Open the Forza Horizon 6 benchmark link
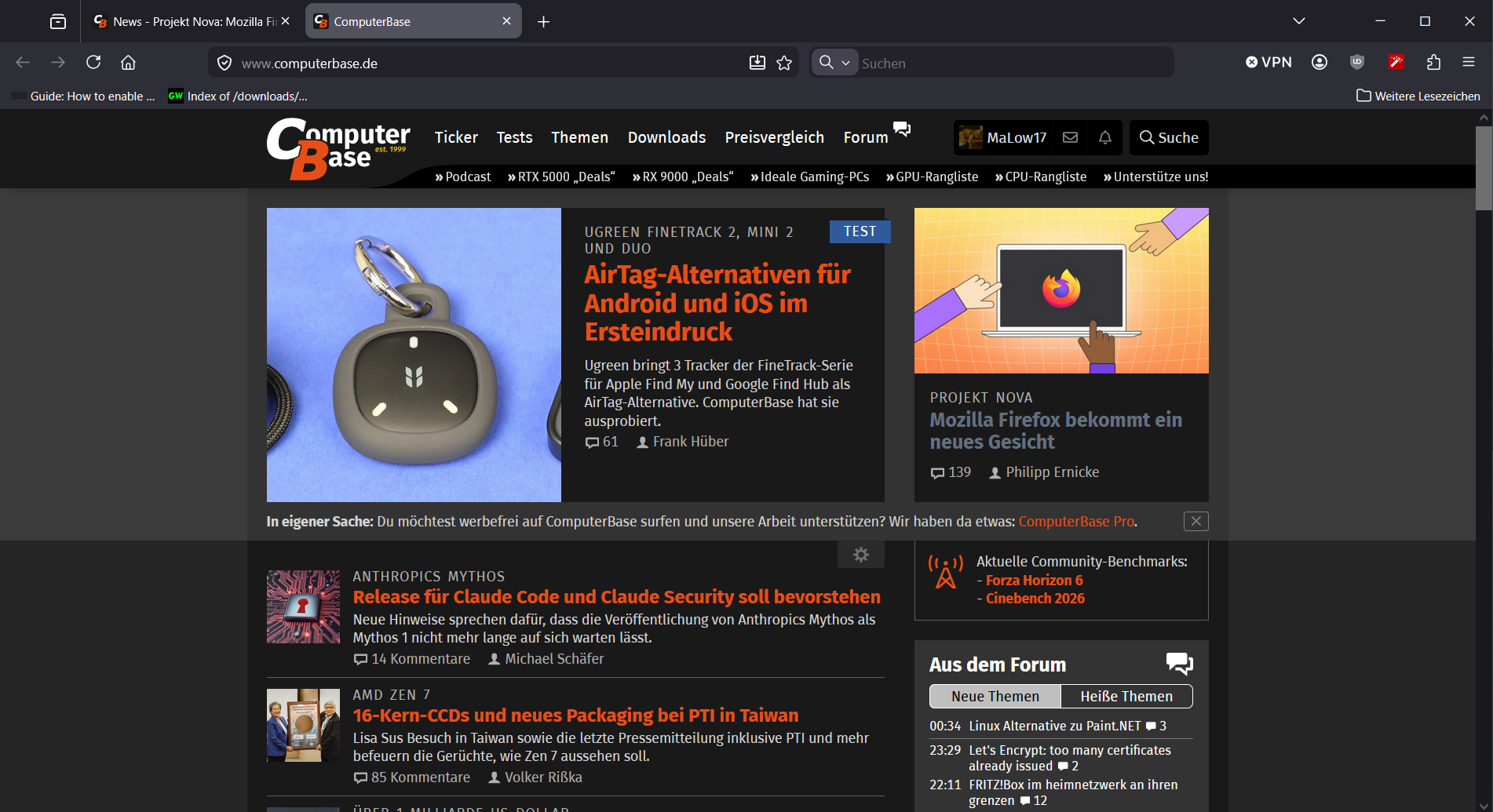 (1035, 580)
